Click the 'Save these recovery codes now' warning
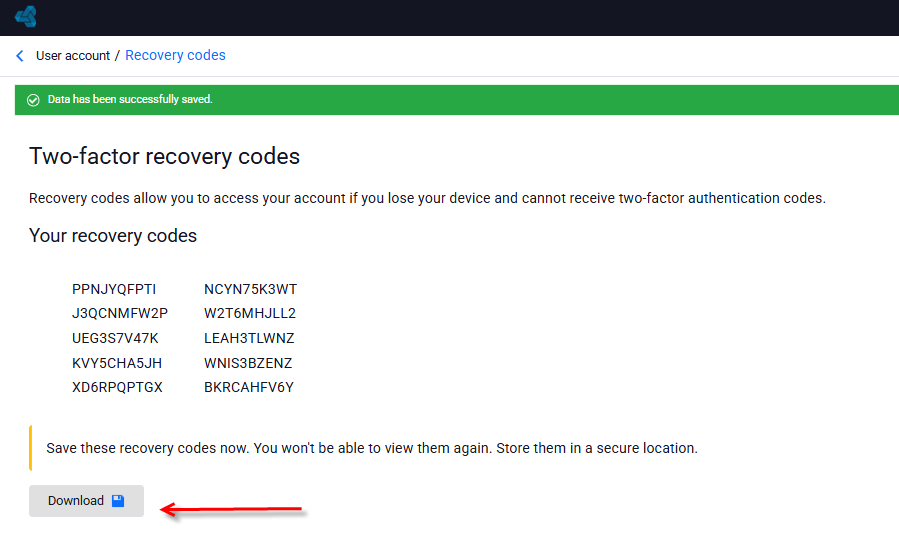The image size is (899, 558). point(372,448)
